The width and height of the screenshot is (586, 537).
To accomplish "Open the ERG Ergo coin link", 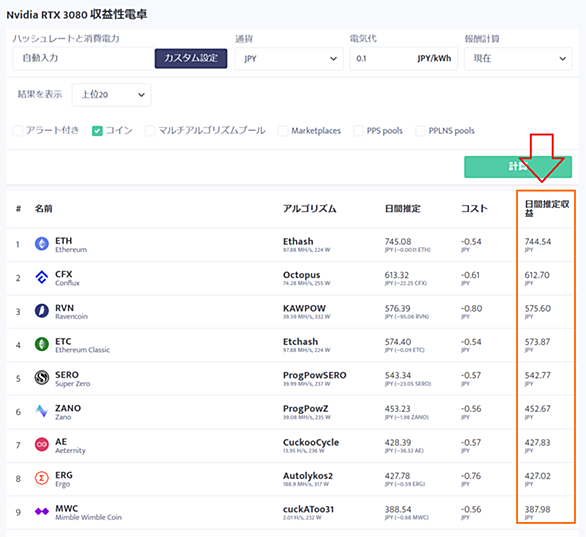I will coord(64,479).
